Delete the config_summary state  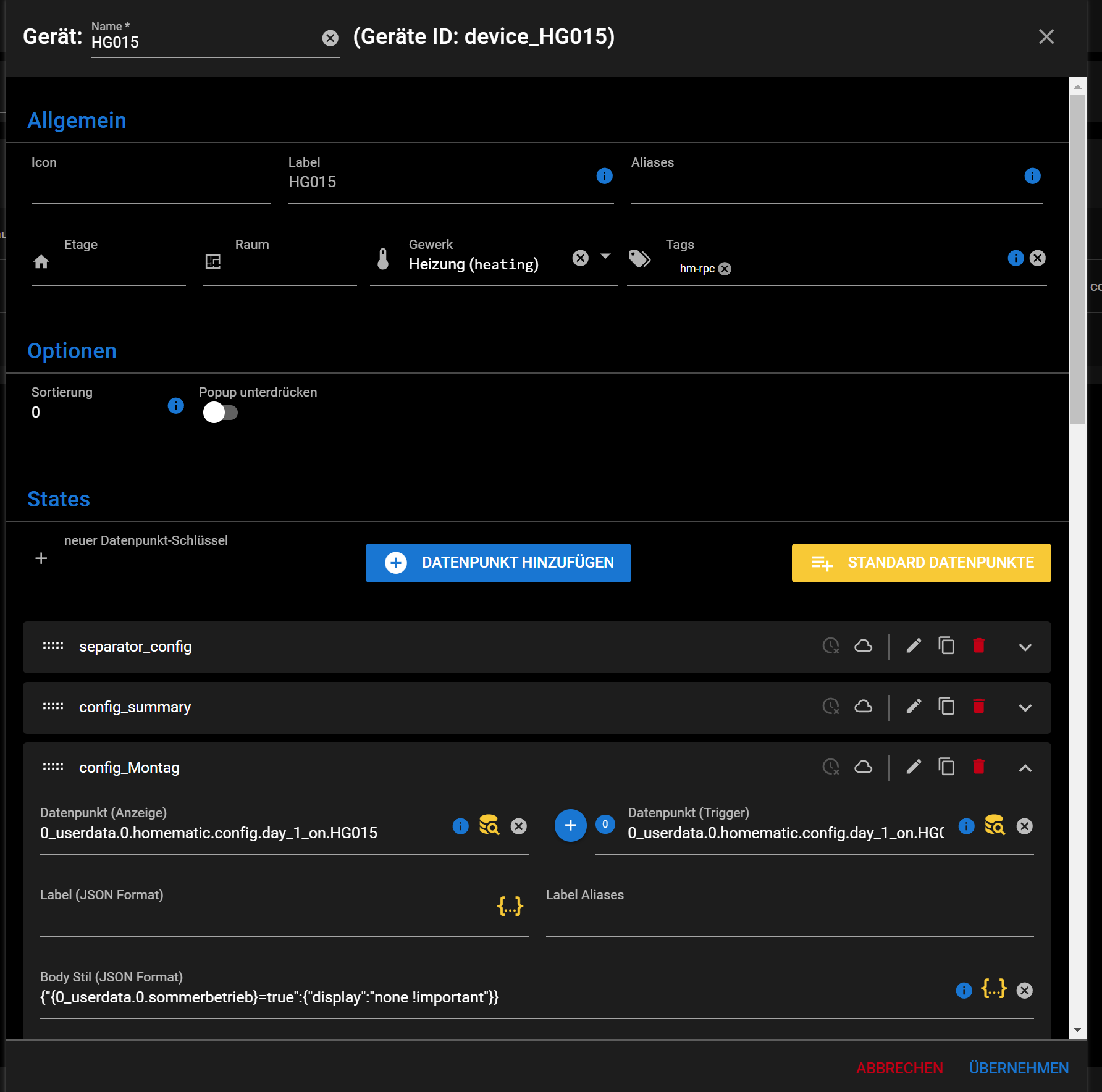[x=979, y=707]
